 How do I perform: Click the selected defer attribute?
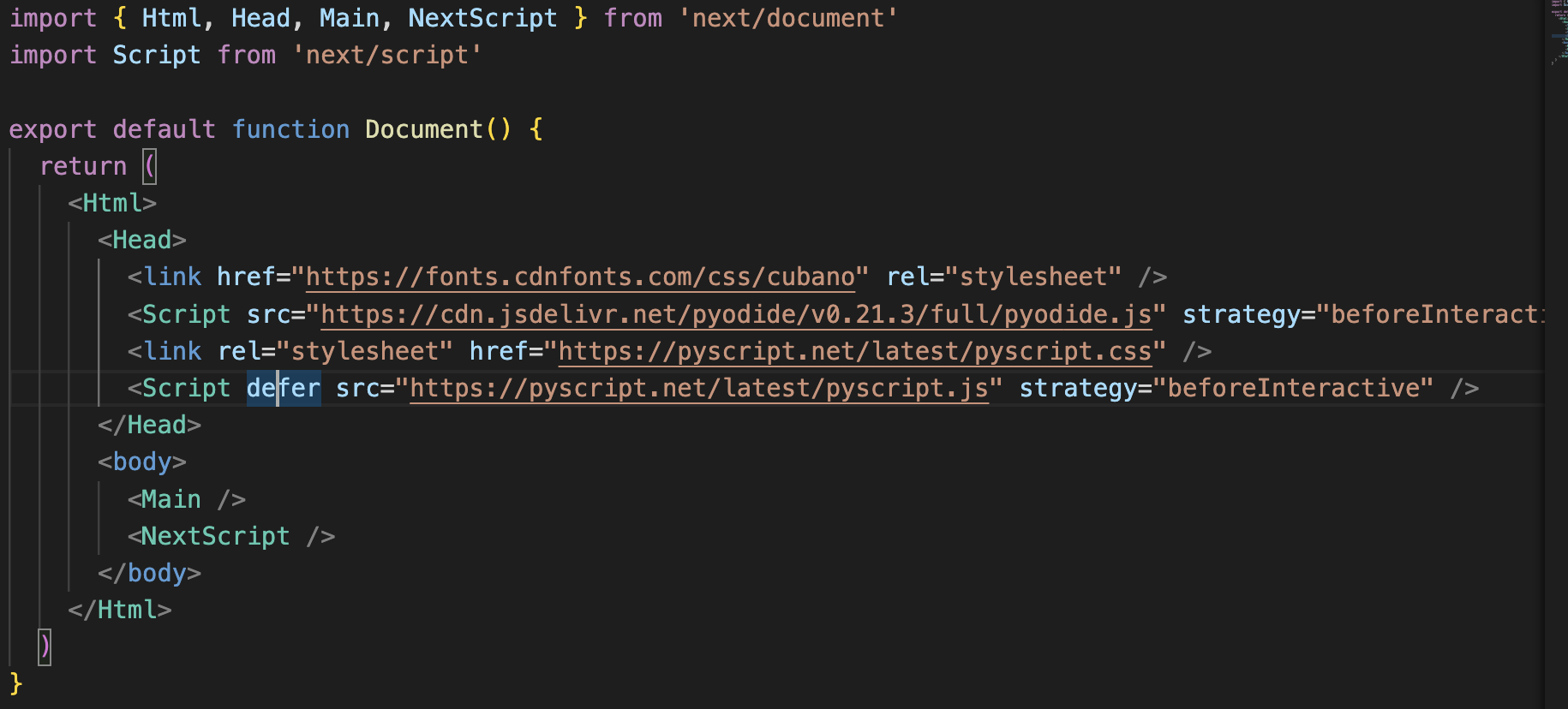(x=284, y=389)
